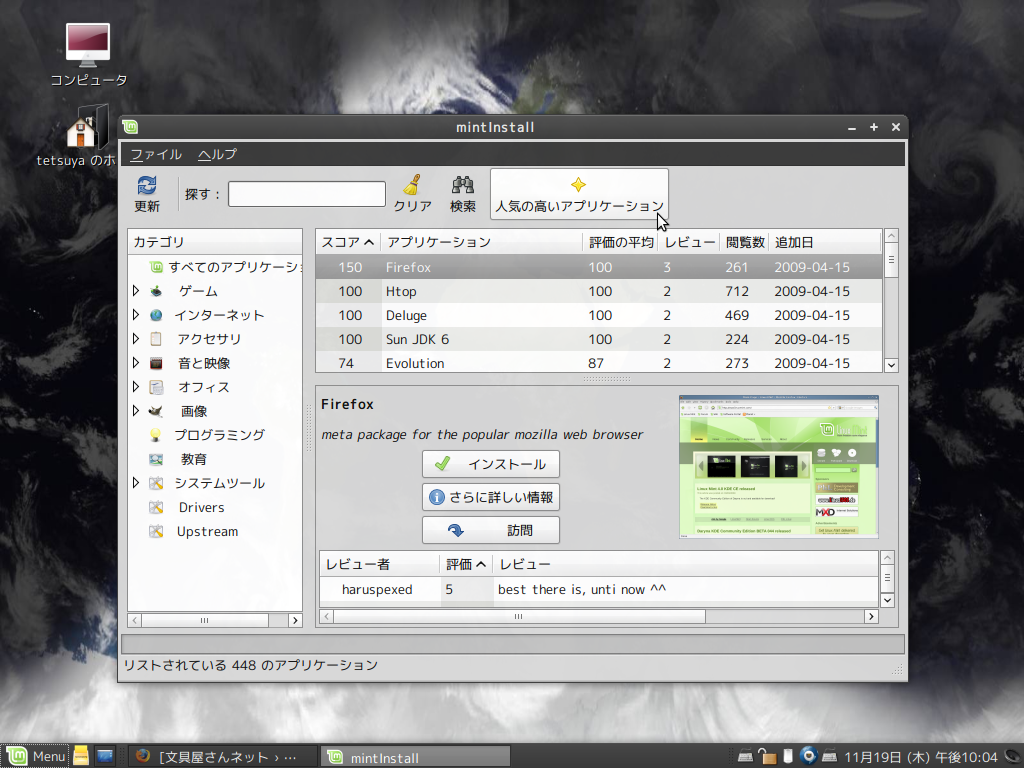Select the Evolution application row
Image resolution: width=1024 pixels, height=768 pixels.
tap(599, 362)
